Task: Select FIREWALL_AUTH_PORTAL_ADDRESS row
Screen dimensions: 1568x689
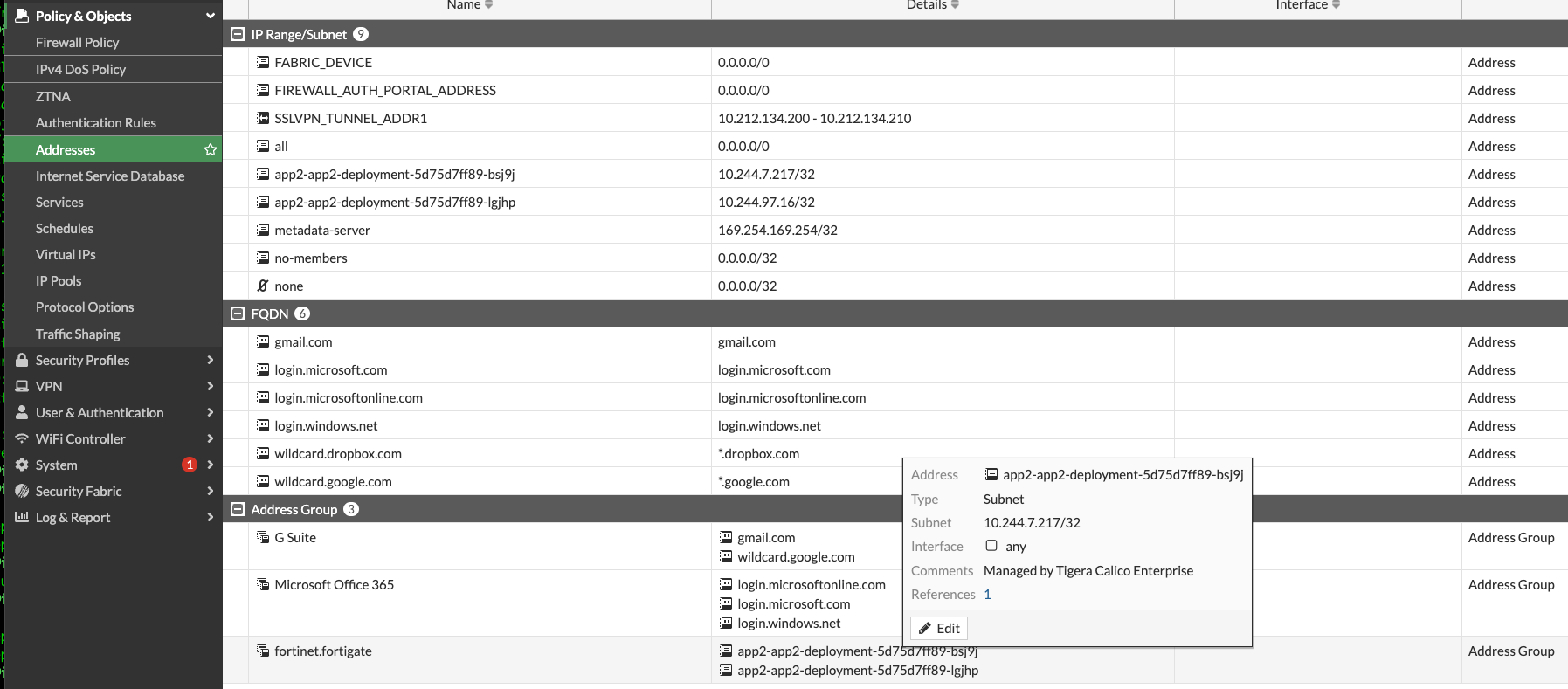Action: pos(895,90)
